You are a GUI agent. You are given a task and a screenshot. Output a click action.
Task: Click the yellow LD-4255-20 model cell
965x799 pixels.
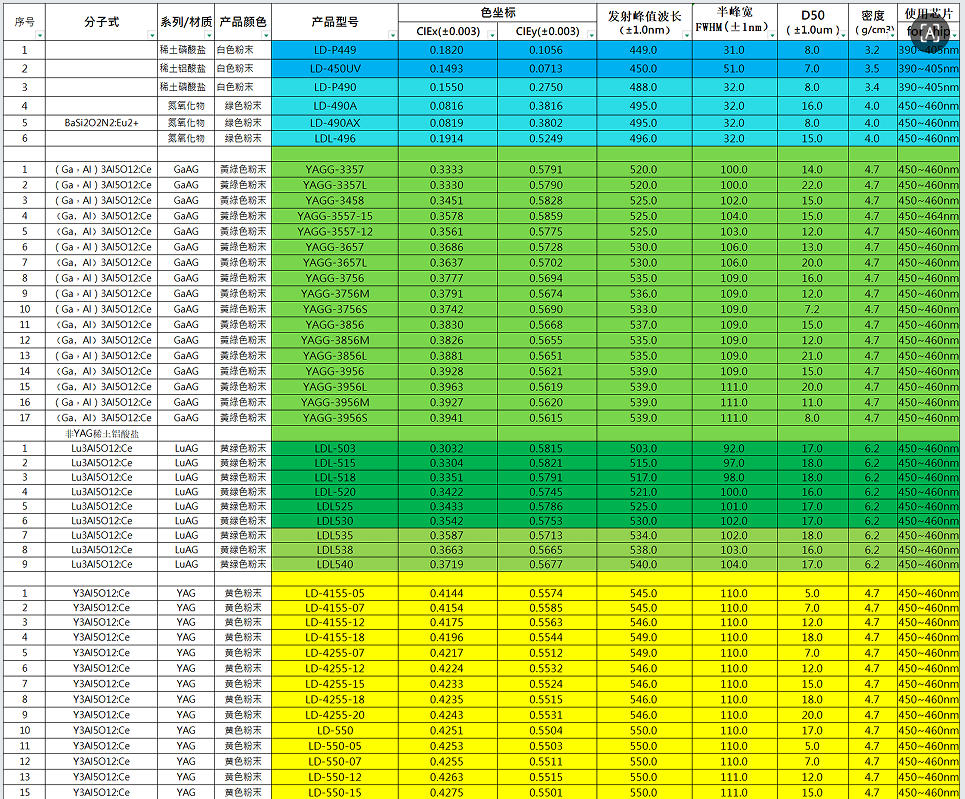tap(334, 715)
